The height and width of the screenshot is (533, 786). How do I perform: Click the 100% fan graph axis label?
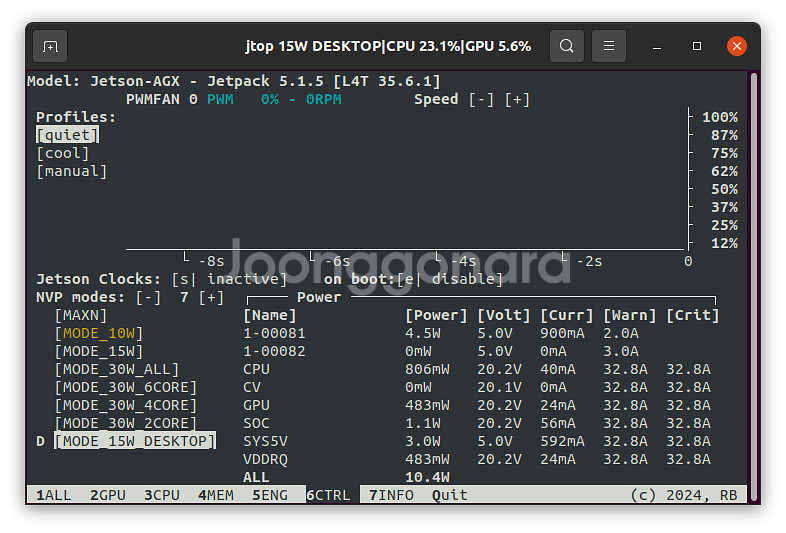[720, 117]
